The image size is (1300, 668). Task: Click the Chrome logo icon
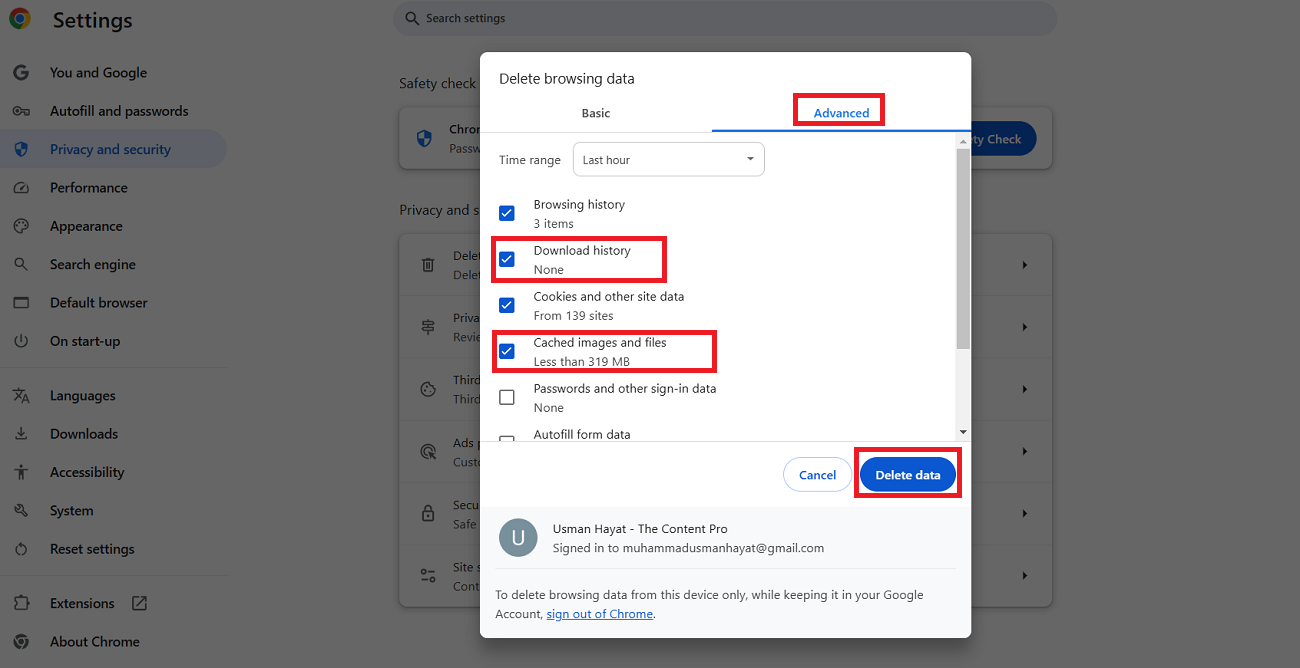tap(20, 19)
